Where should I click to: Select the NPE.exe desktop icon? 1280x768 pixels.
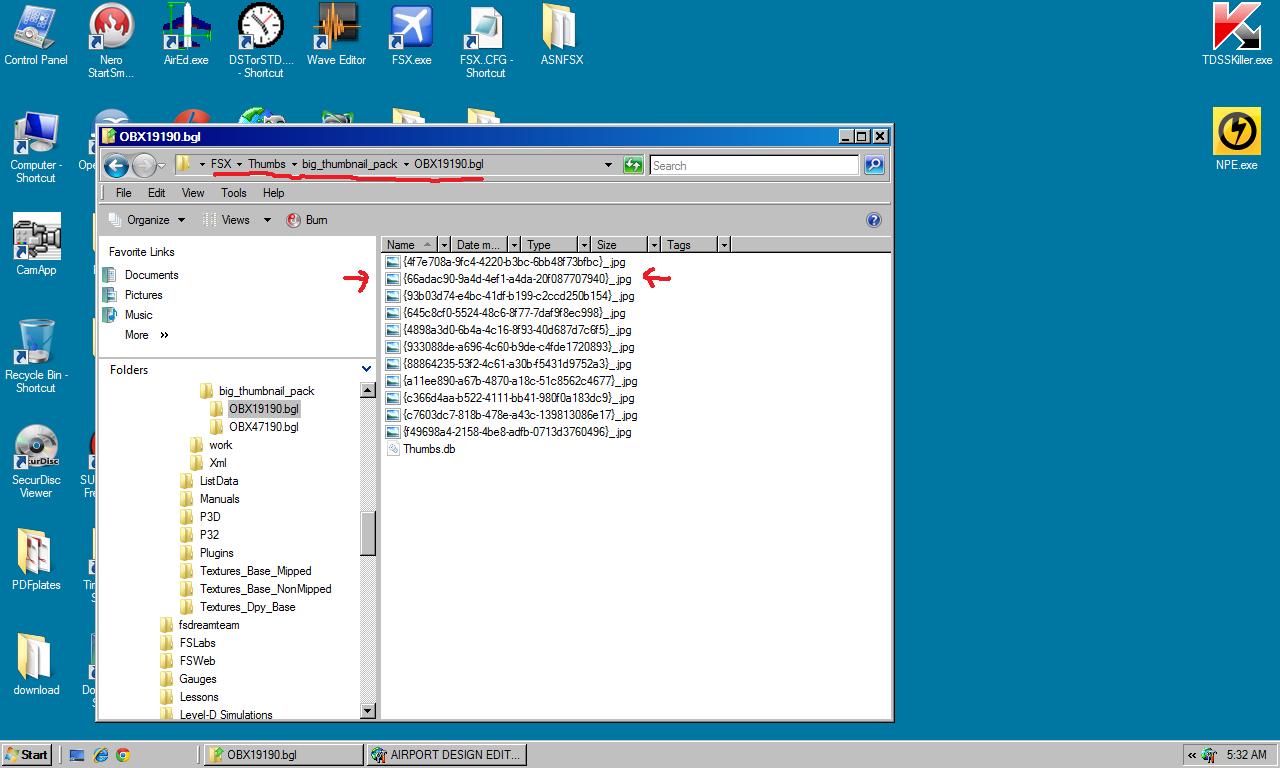click(x=1236, y=140)
